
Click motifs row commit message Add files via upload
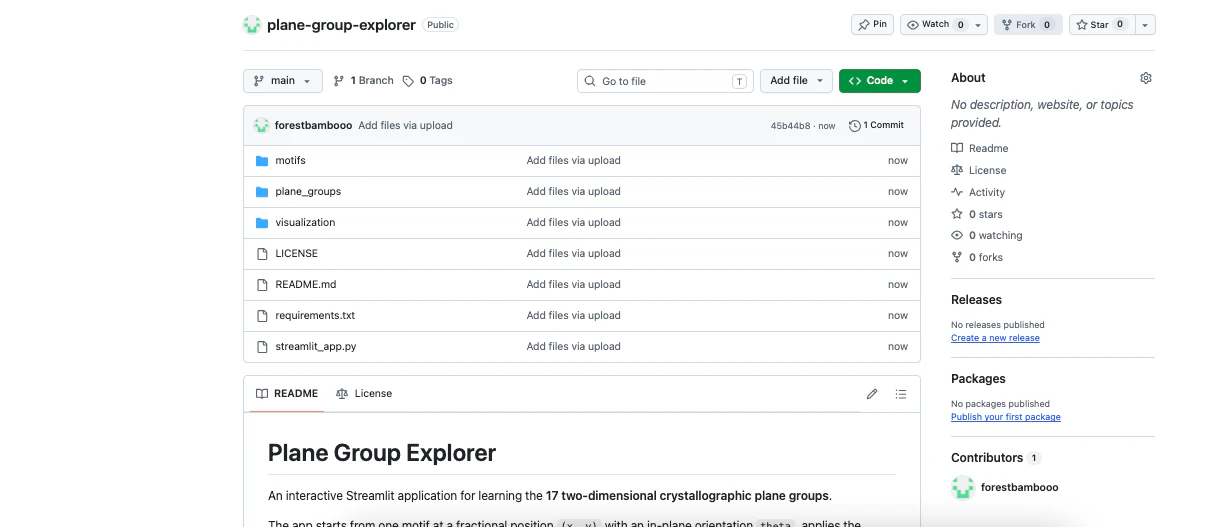click(x=574, y=161)
